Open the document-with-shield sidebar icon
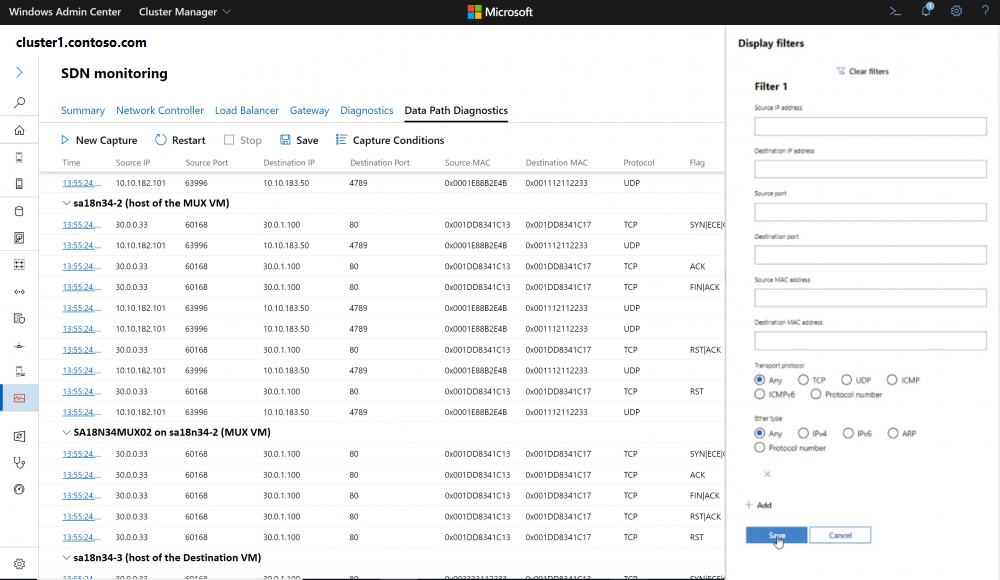Screen dimensions: 1000x580 19,318
